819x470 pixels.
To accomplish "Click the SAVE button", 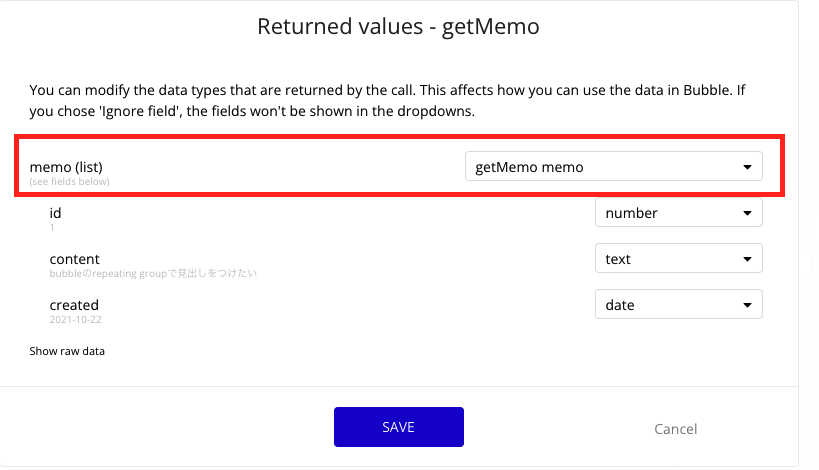I will pos(398,427).
